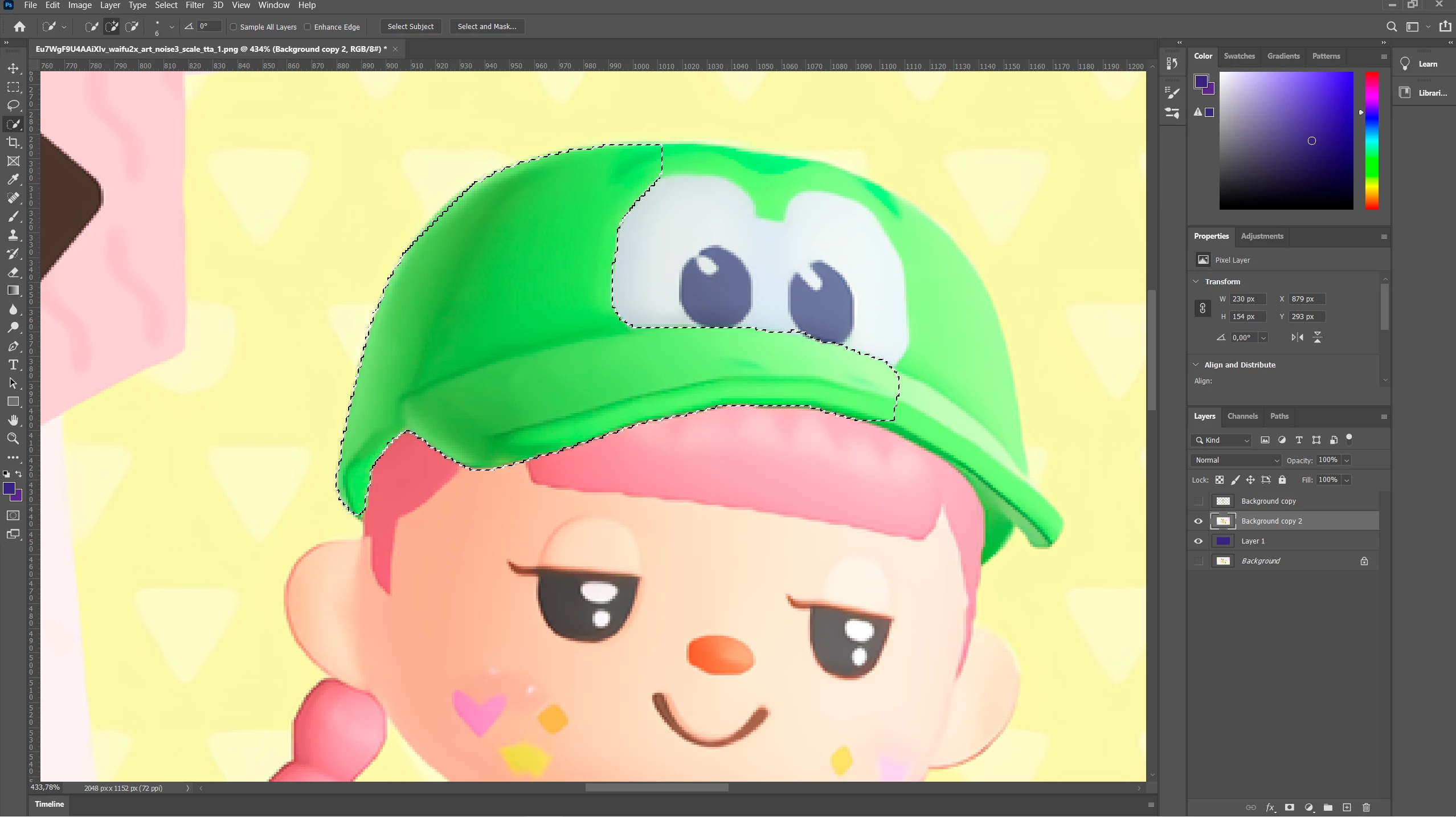Select the Lasso tool
This screenshot has width=1456, height=817.
(x=13, y=105)
